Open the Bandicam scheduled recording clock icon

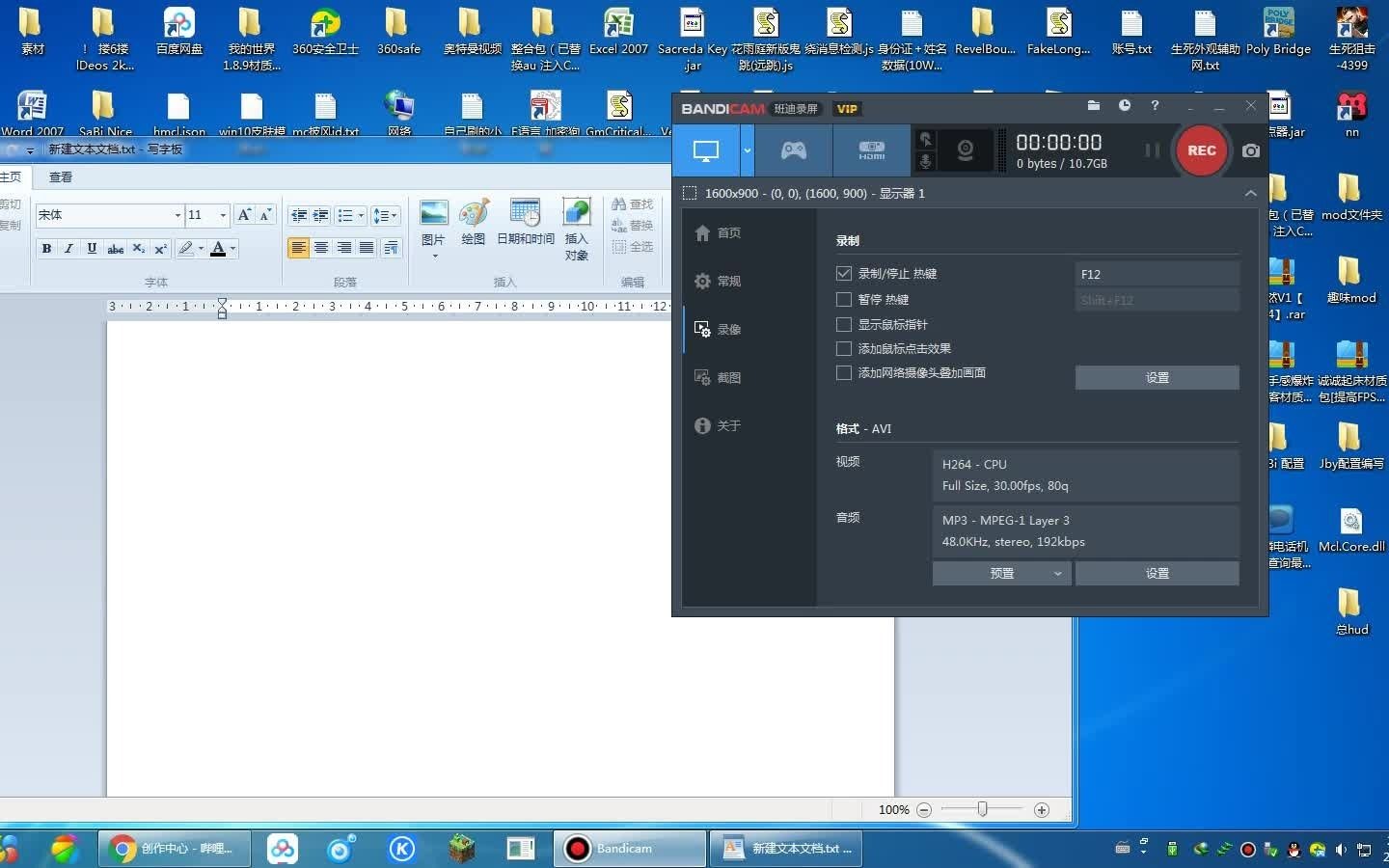click(x=1125, y=105)
